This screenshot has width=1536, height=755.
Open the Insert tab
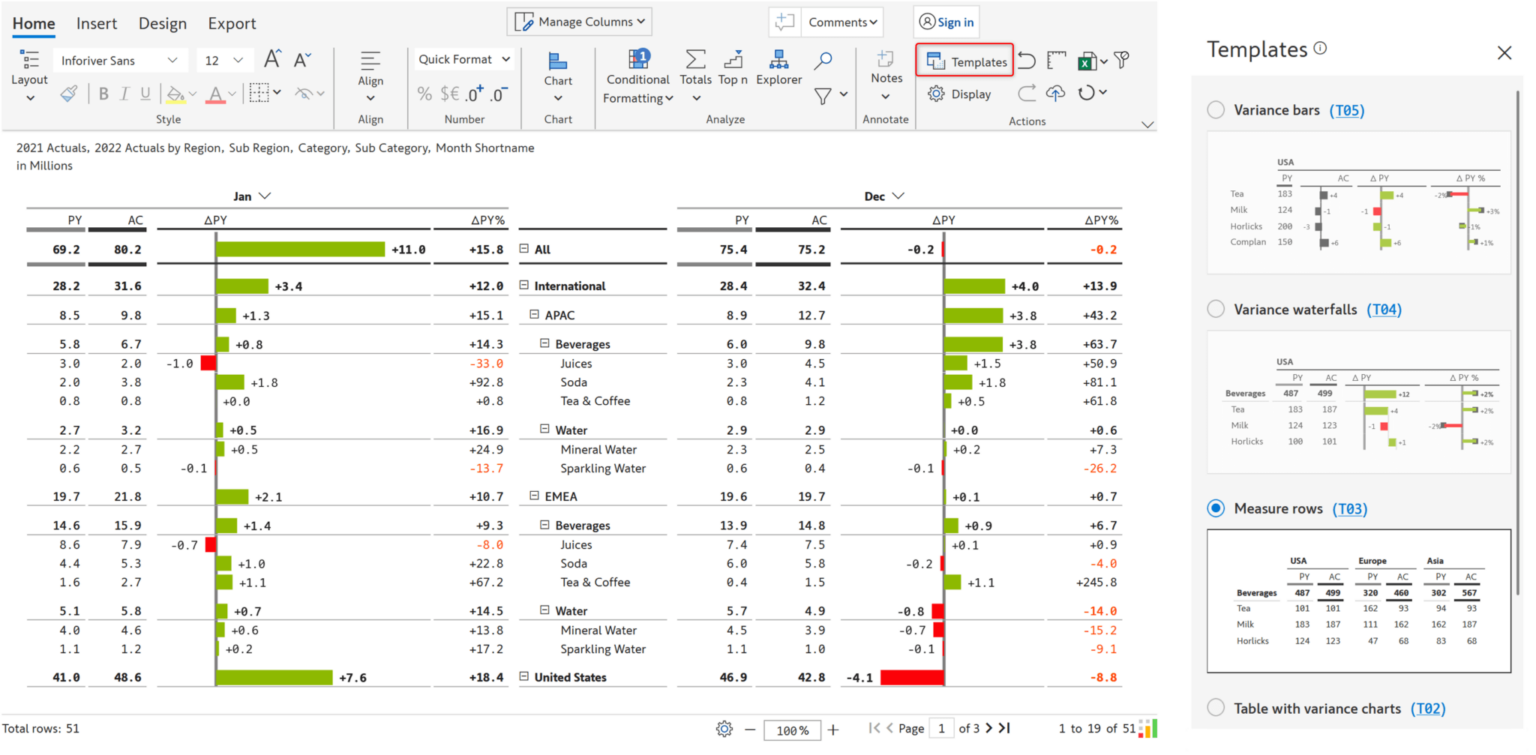(x=96, y=23)
